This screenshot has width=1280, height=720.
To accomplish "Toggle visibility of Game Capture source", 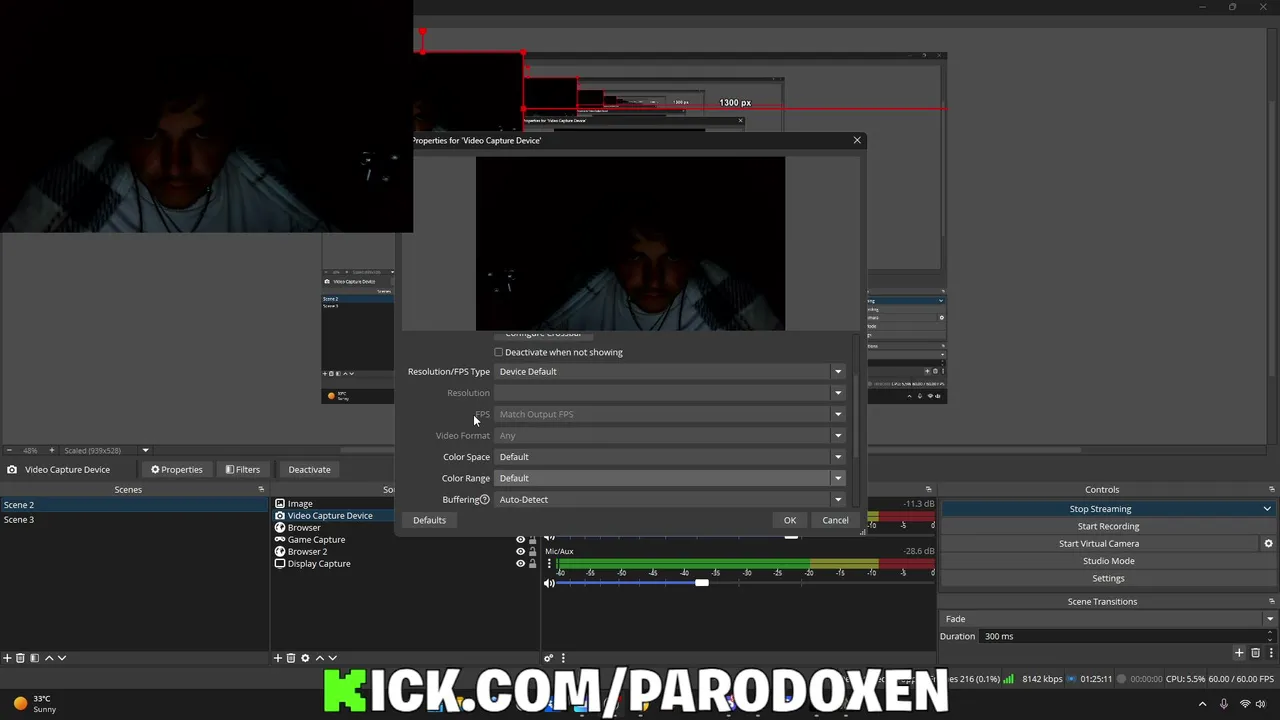I will (x=520, y=540).
